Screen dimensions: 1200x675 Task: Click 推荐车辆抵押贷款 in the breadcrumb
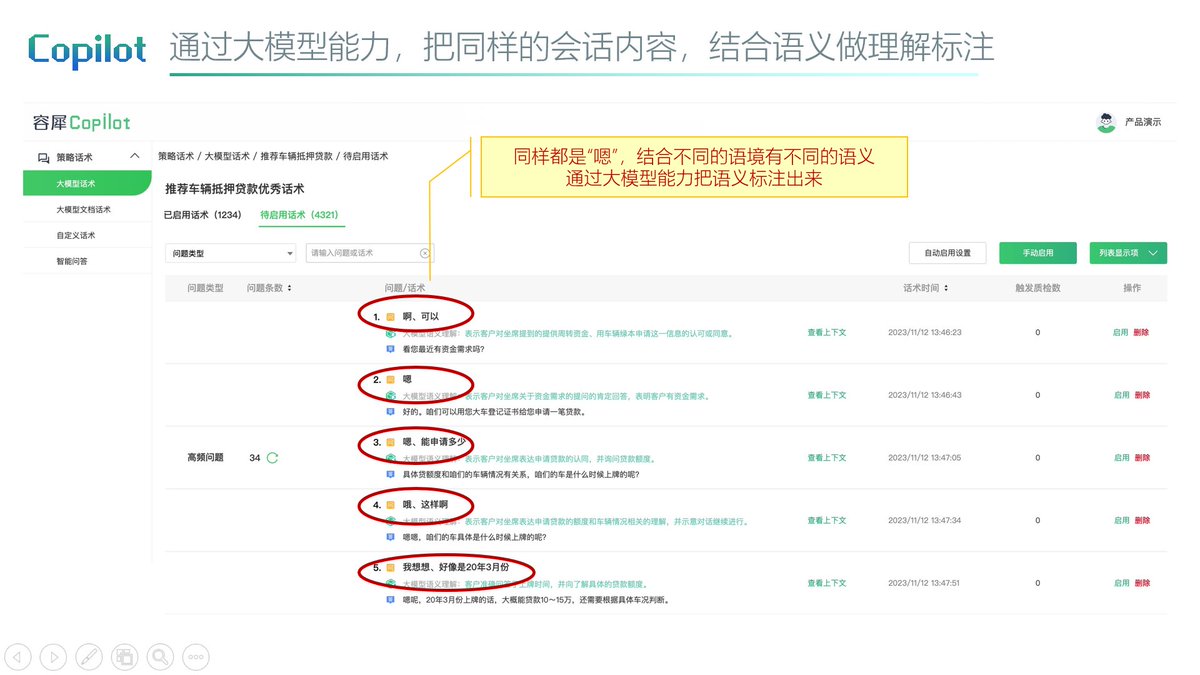[x=296, y=156]
